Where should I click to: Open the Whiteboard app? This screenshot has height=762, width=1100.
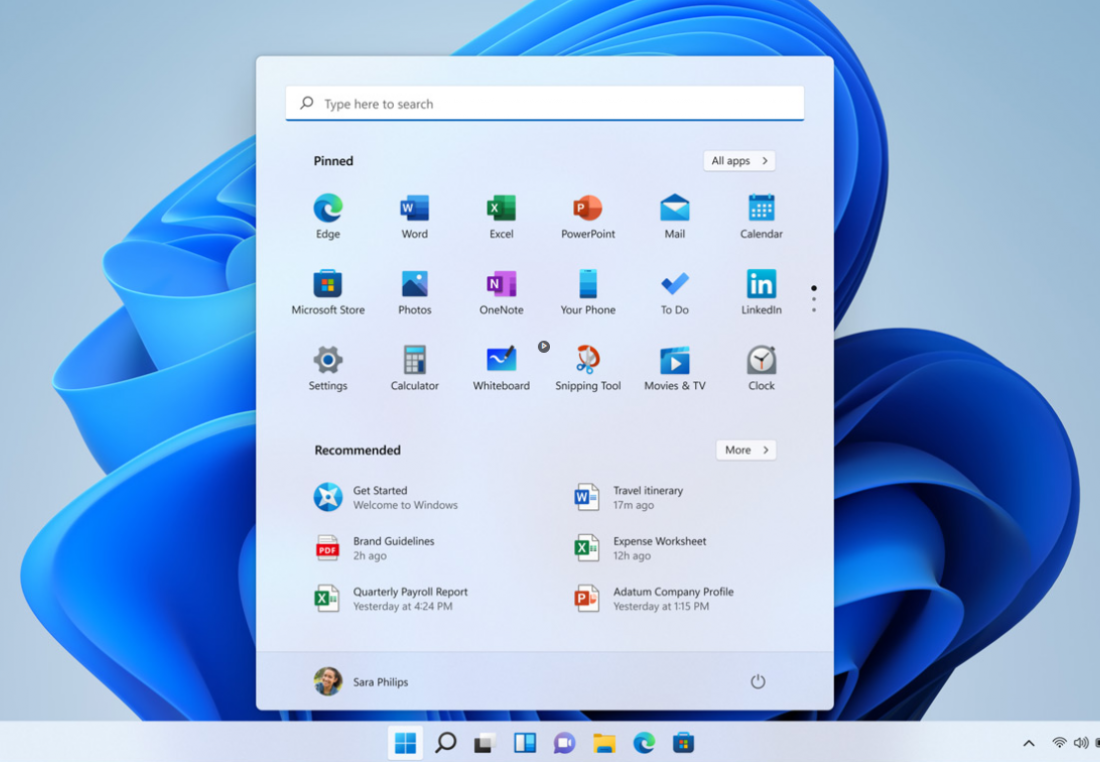click(x=501, y=368)
